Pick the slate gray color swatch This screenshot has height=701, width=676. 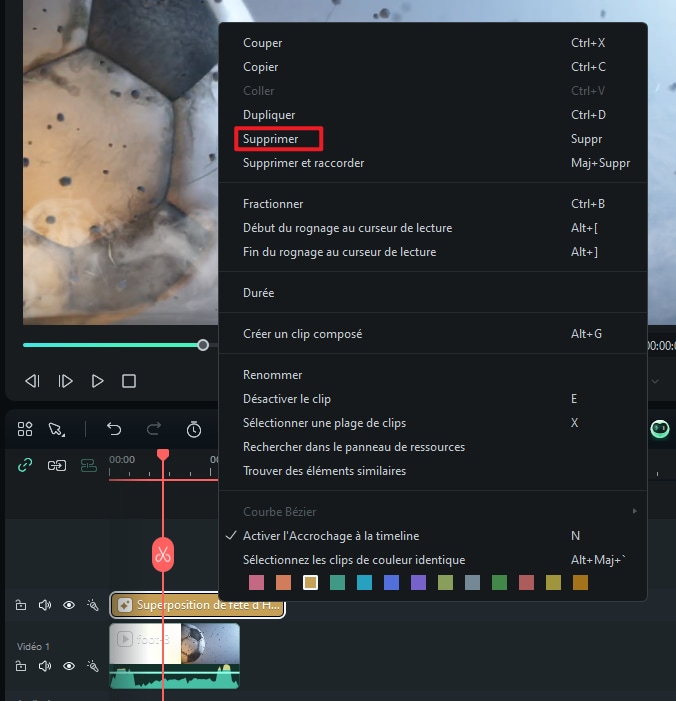(x=473, y=583)
